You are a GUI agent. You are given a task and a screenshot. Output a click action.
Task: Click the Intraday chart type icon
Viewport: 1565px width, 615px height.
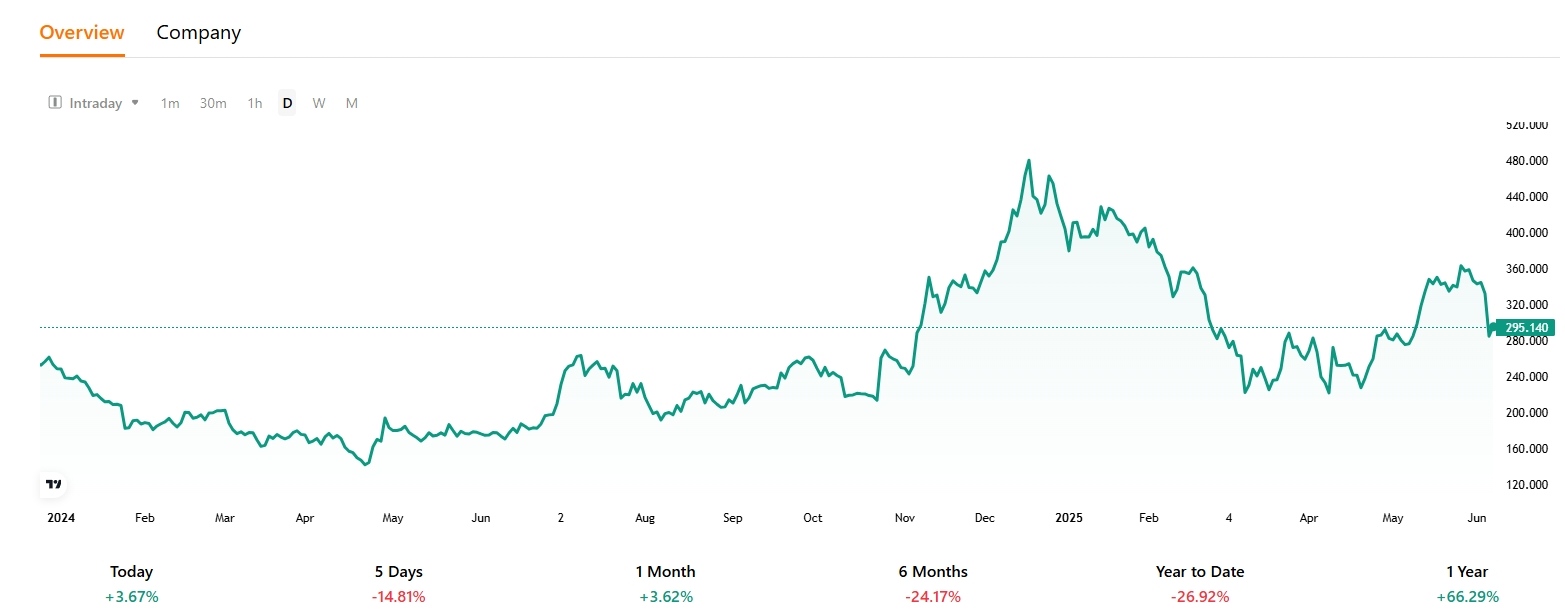pos(55,103)
